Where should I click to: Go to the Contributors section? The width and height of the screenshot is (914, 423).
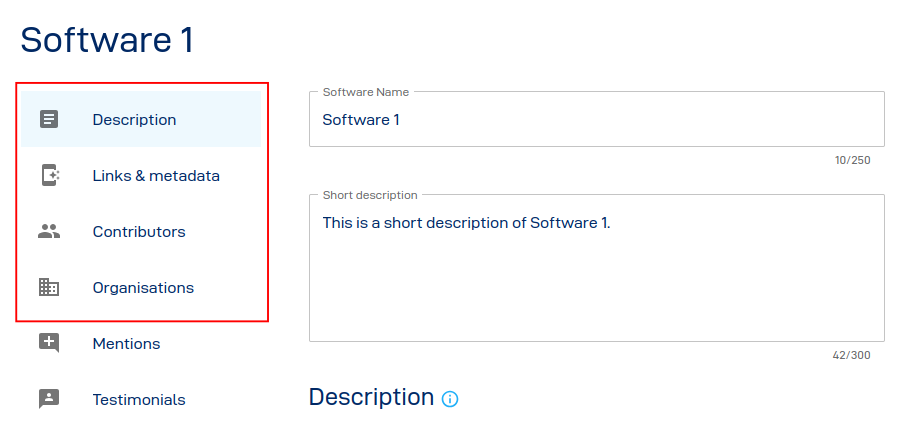coord(139,232)
